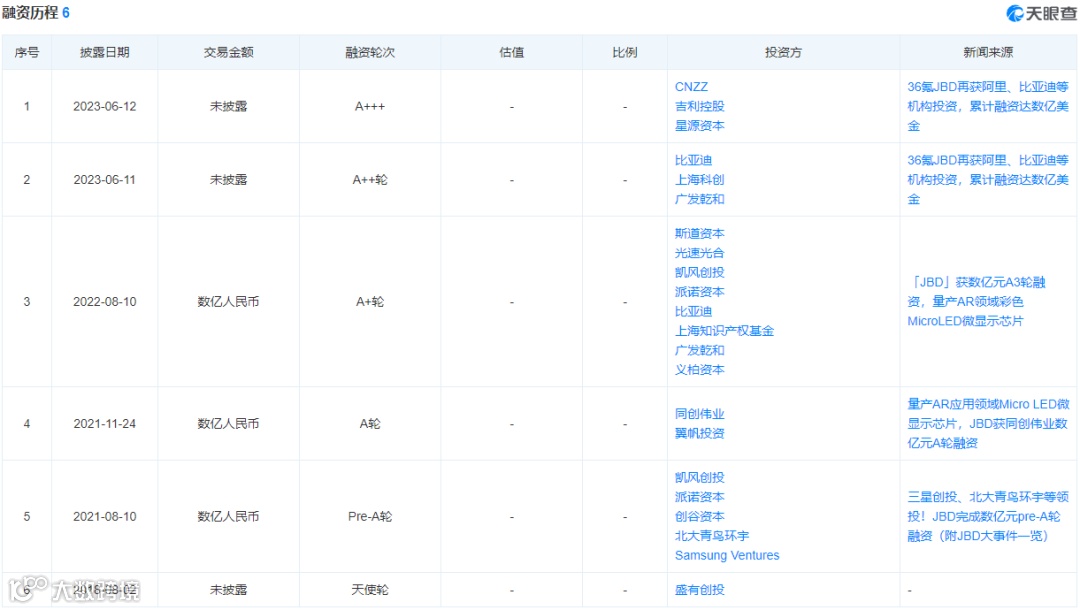Open news about 三星创投 pre-A轮
The height and width of the screenshot is (610, 1080).
coord(987,516)
